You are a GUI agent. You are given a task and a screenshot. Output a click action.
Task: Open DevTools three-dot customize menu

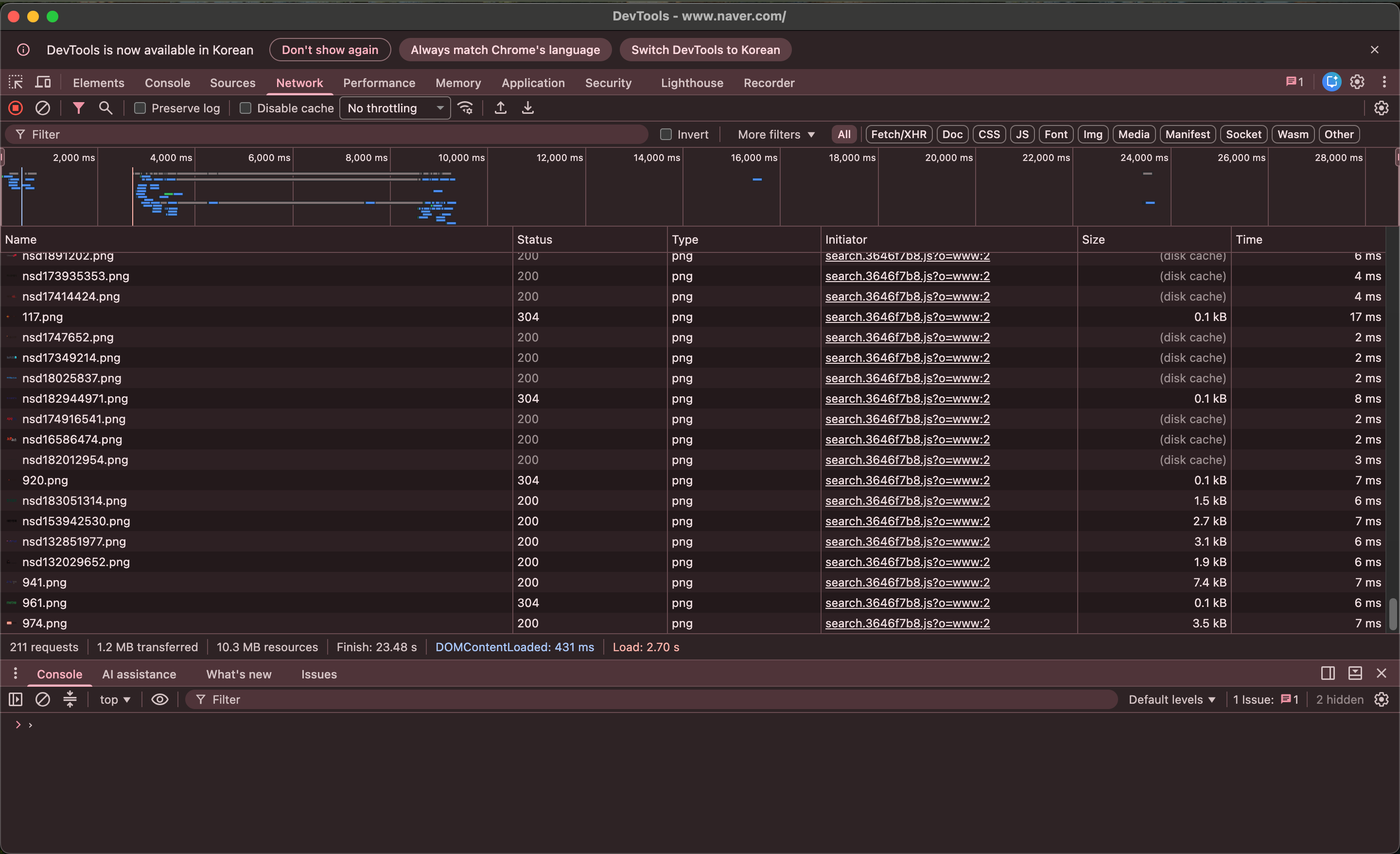click(1384, 83)
